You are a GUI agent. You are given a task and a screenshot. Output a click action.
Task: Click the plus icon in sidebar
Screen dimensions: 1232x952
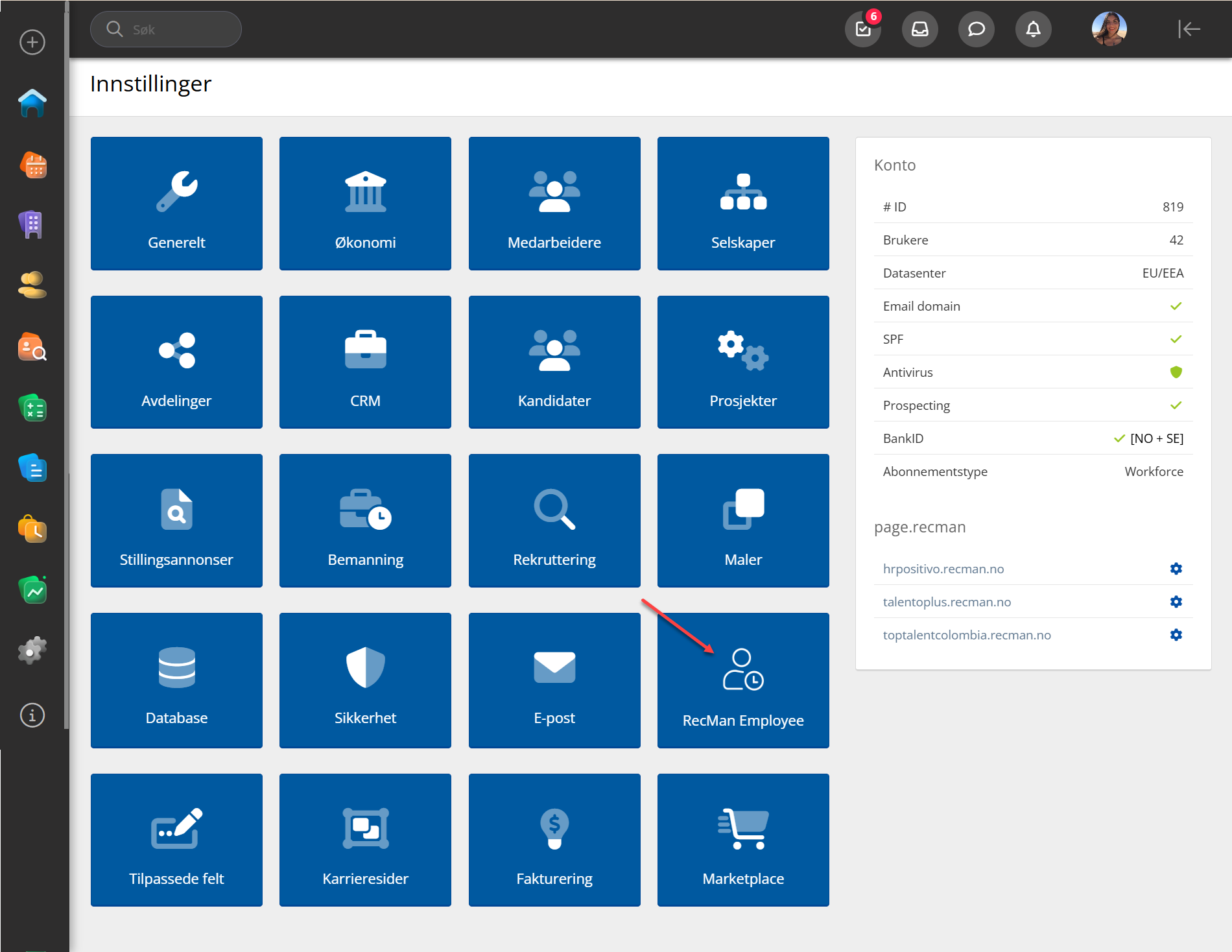[32, 42]
